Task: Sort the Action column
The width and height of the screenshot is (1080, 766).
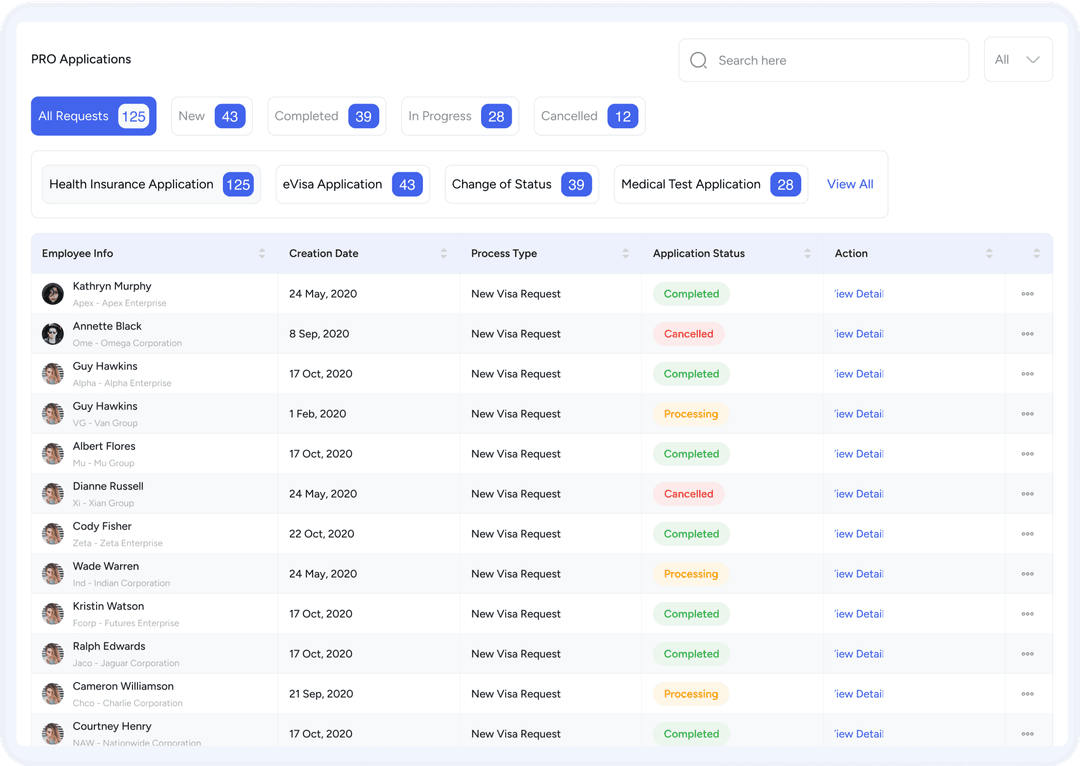Action: [989, 253]
